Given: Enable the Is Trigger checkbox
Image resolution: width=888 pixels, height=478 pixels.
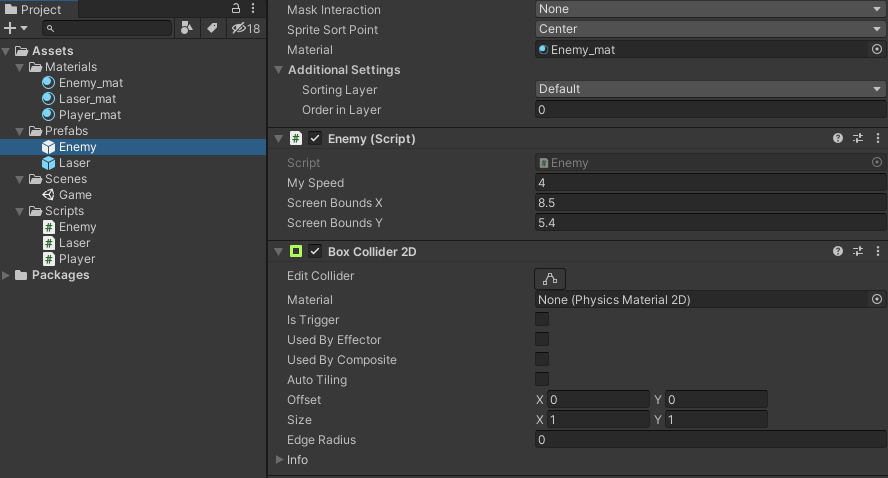Looking at the screenshot, I should point(542,319).
